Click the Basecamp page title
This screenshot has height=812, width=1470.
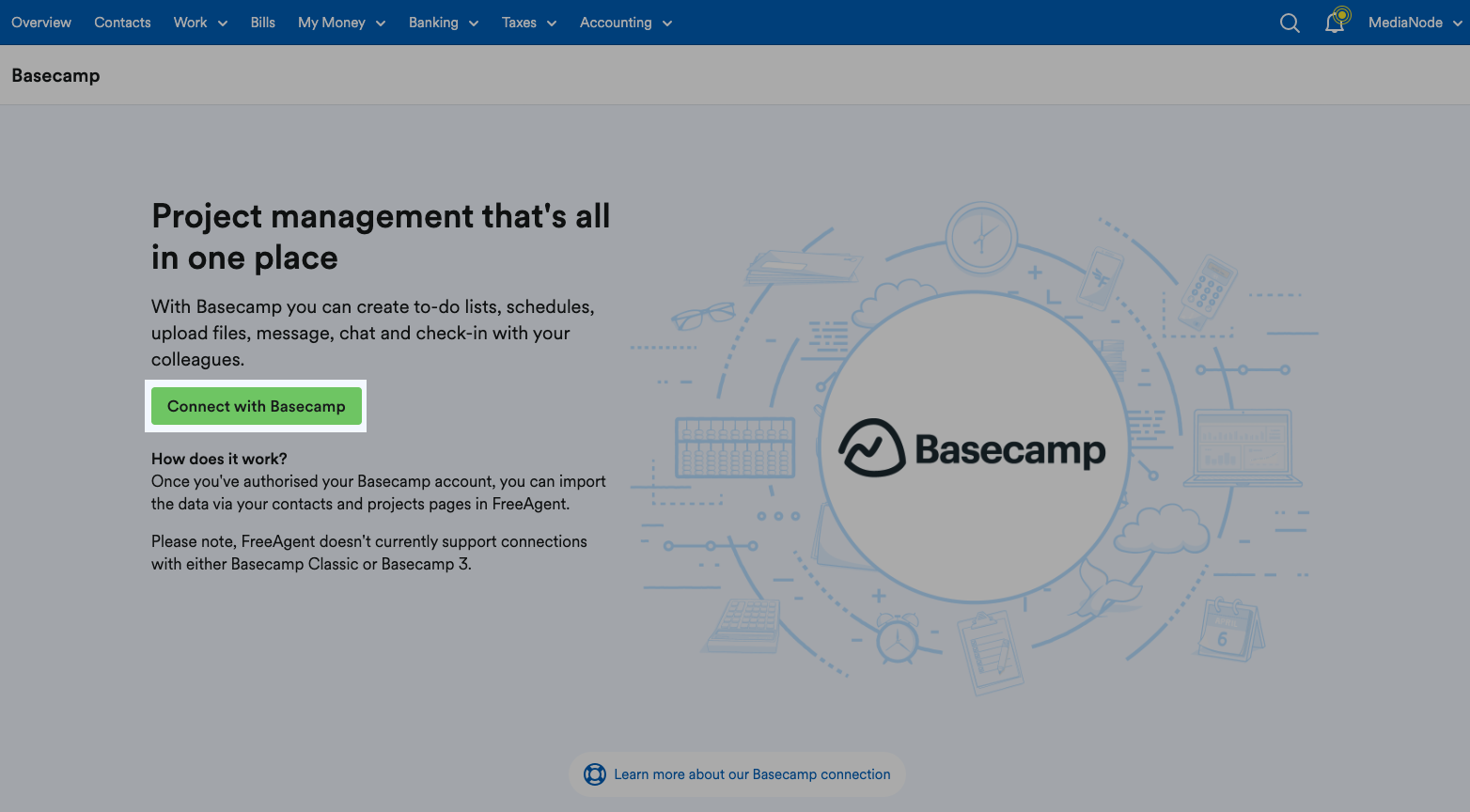click(55, 76)
